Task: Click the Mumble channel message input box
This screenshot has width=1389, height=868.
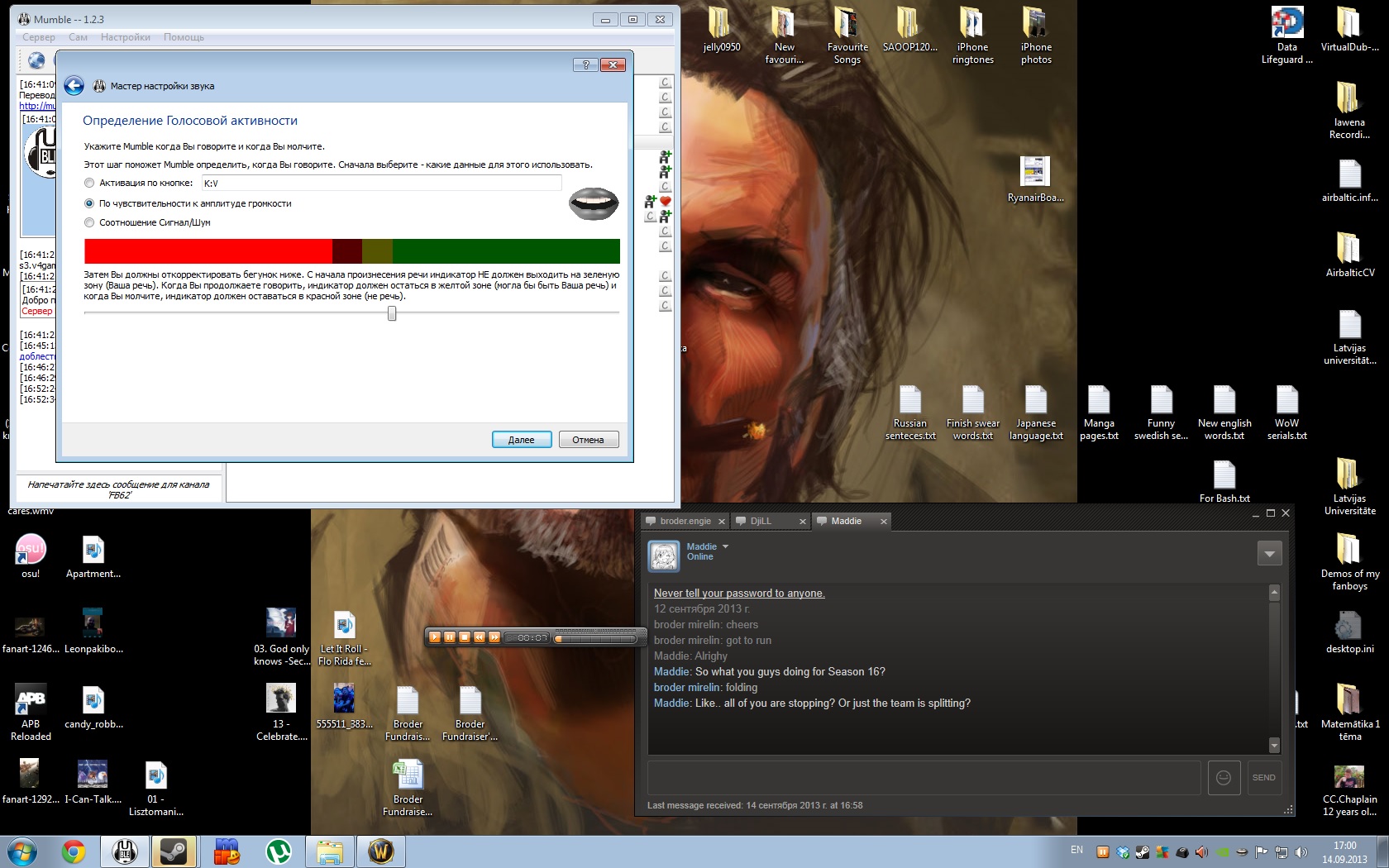Action: (119, 489)
